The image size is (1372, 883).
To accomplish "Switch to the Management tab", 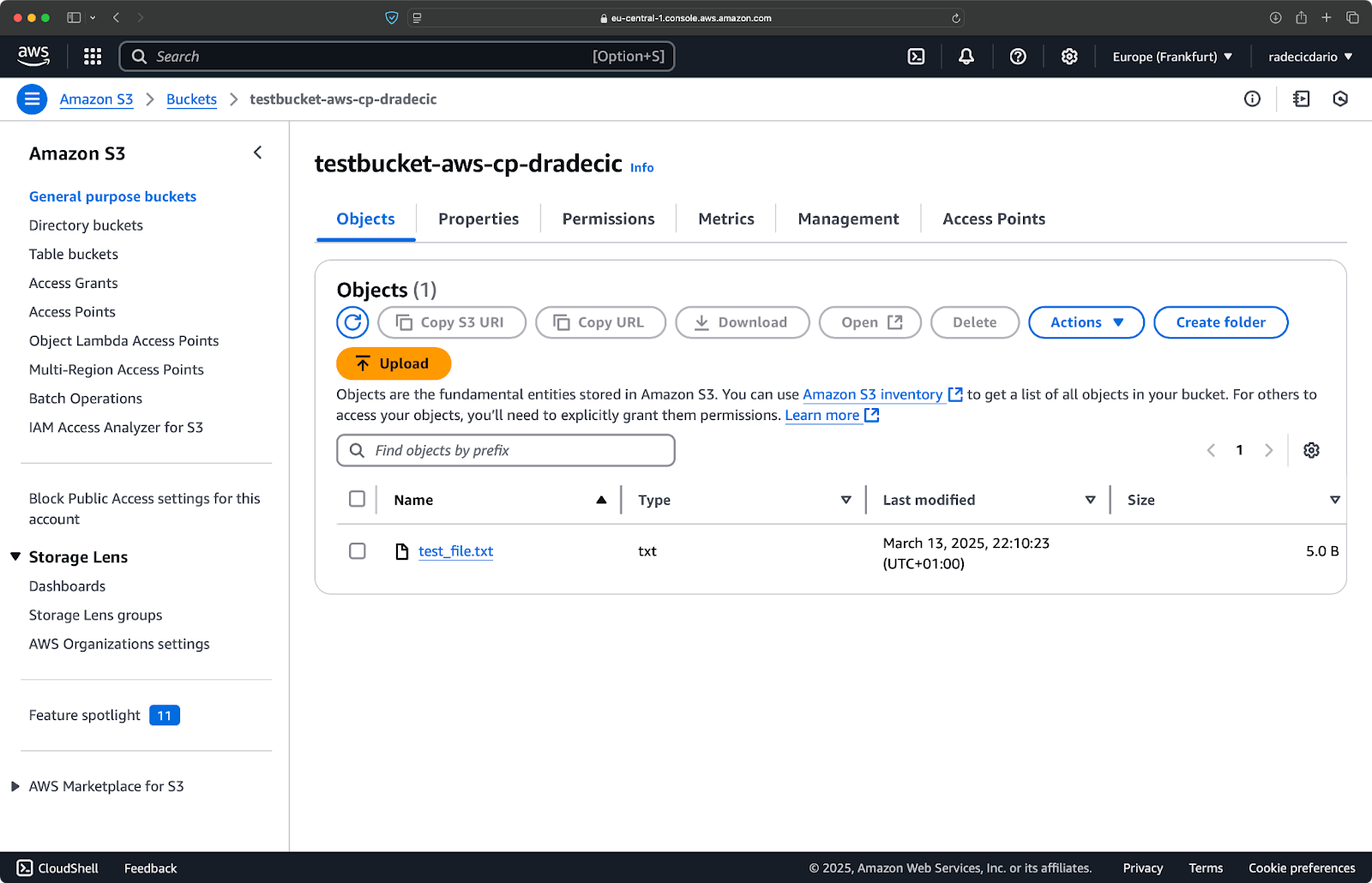I will [848, 219].
